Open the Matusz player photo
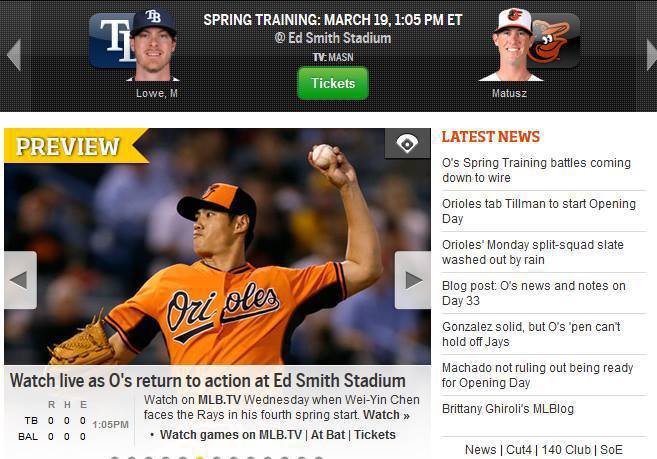Viewport: 657px width, 459px height. 512,45
